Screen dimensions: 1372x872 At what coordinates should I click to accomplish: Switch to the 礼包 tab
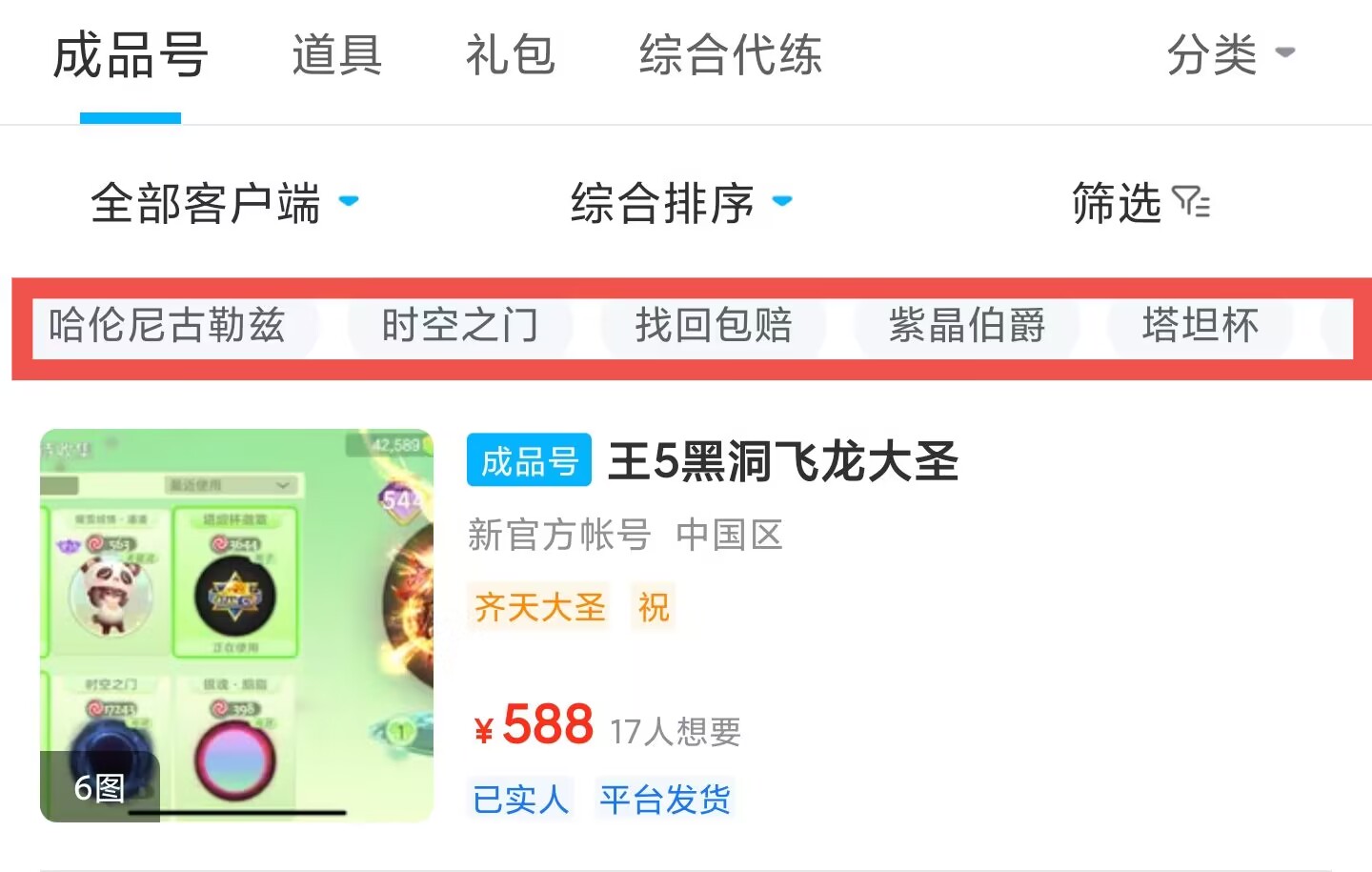tap(511, 54)
